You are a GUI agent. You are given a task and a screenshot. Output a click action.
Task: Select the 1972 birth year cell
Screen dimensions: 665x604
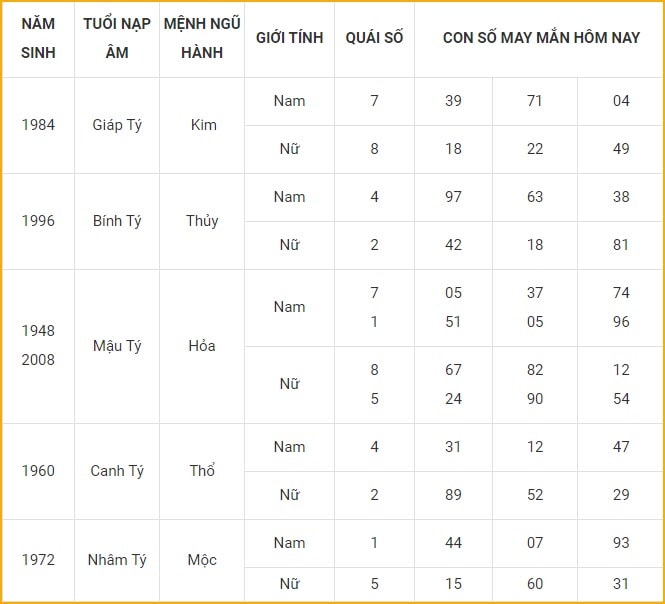(38, 560)
